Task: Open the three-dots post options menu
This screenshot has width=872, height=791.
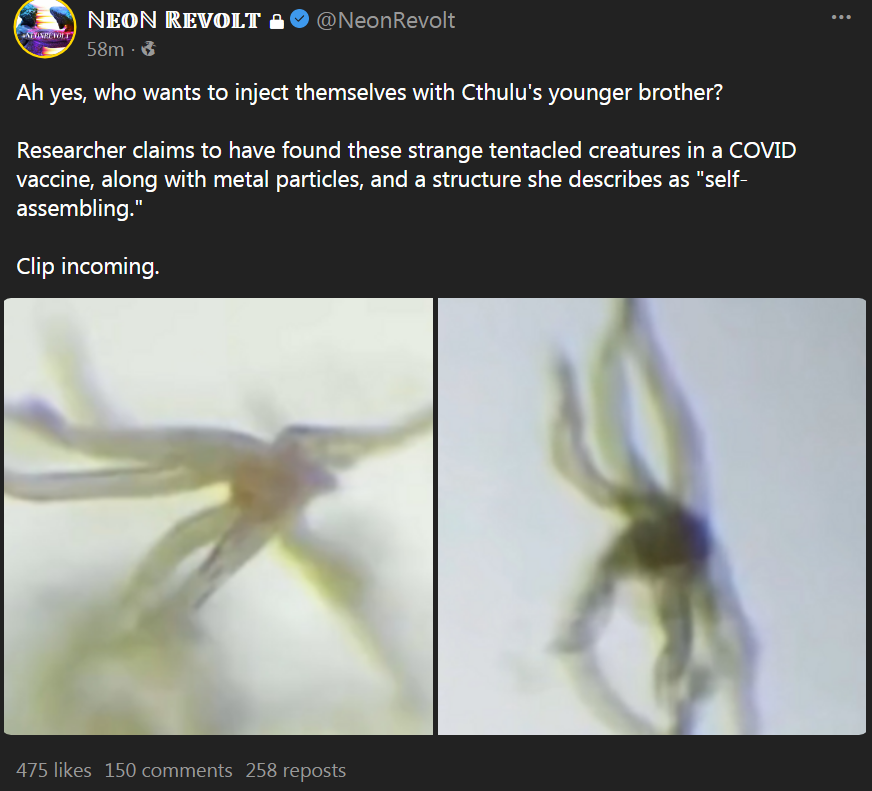Action: (841, 17)
